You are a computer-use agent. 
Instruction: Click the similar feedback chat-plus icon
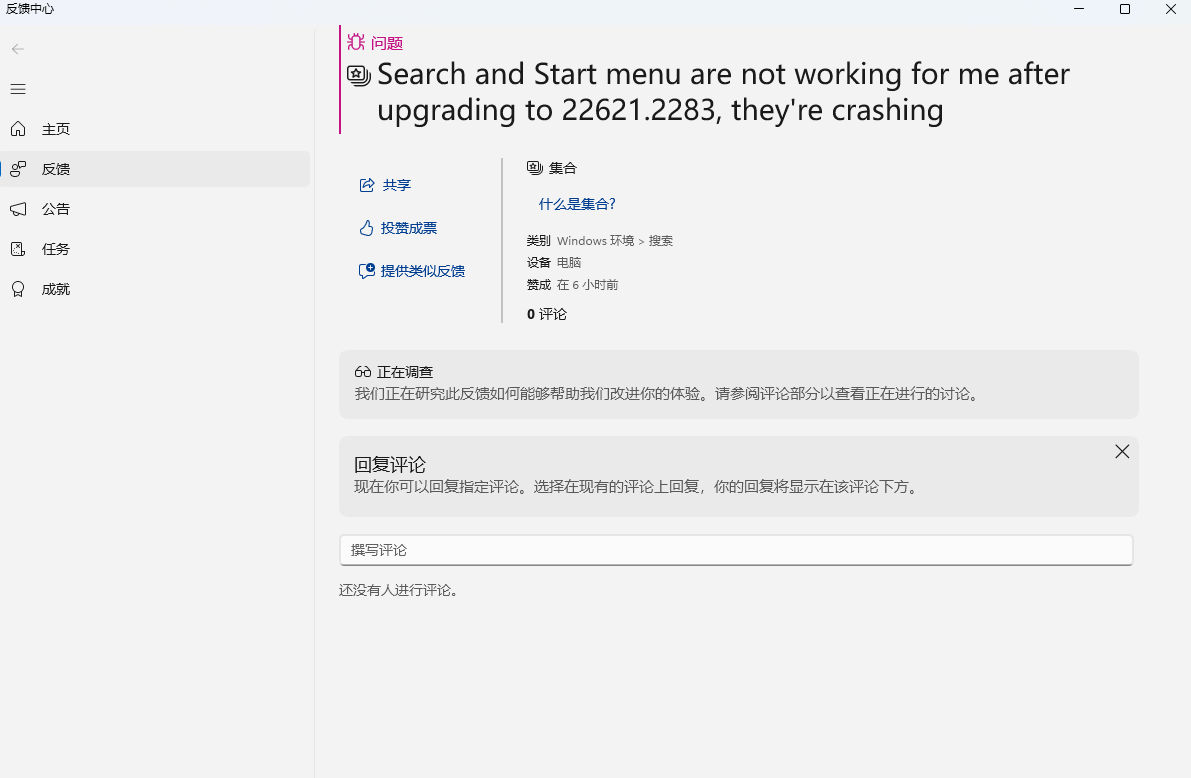367,271
